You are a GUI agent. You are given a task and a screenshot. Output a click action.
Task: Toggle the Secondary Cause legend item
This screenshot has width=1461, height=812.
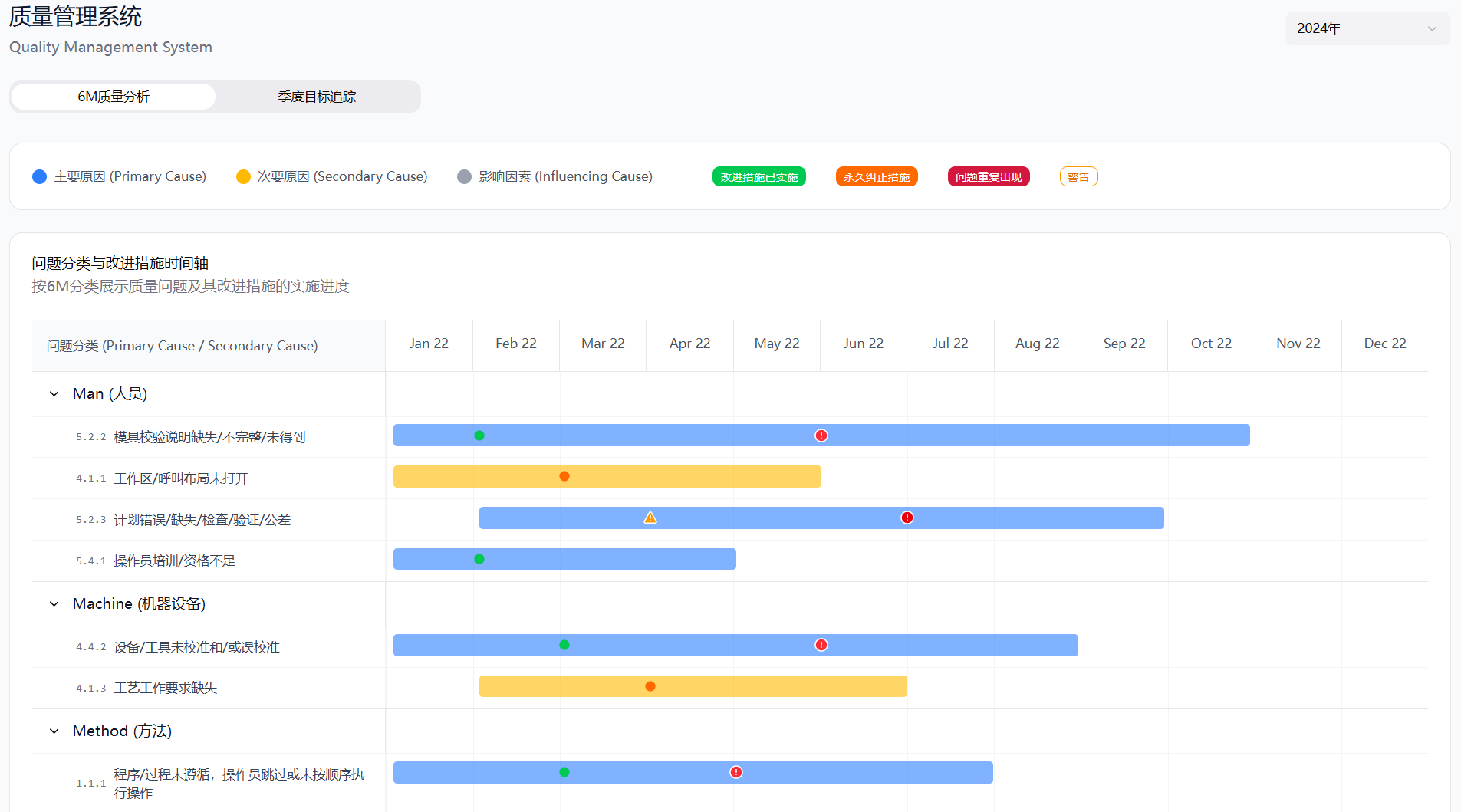[332, 176]
